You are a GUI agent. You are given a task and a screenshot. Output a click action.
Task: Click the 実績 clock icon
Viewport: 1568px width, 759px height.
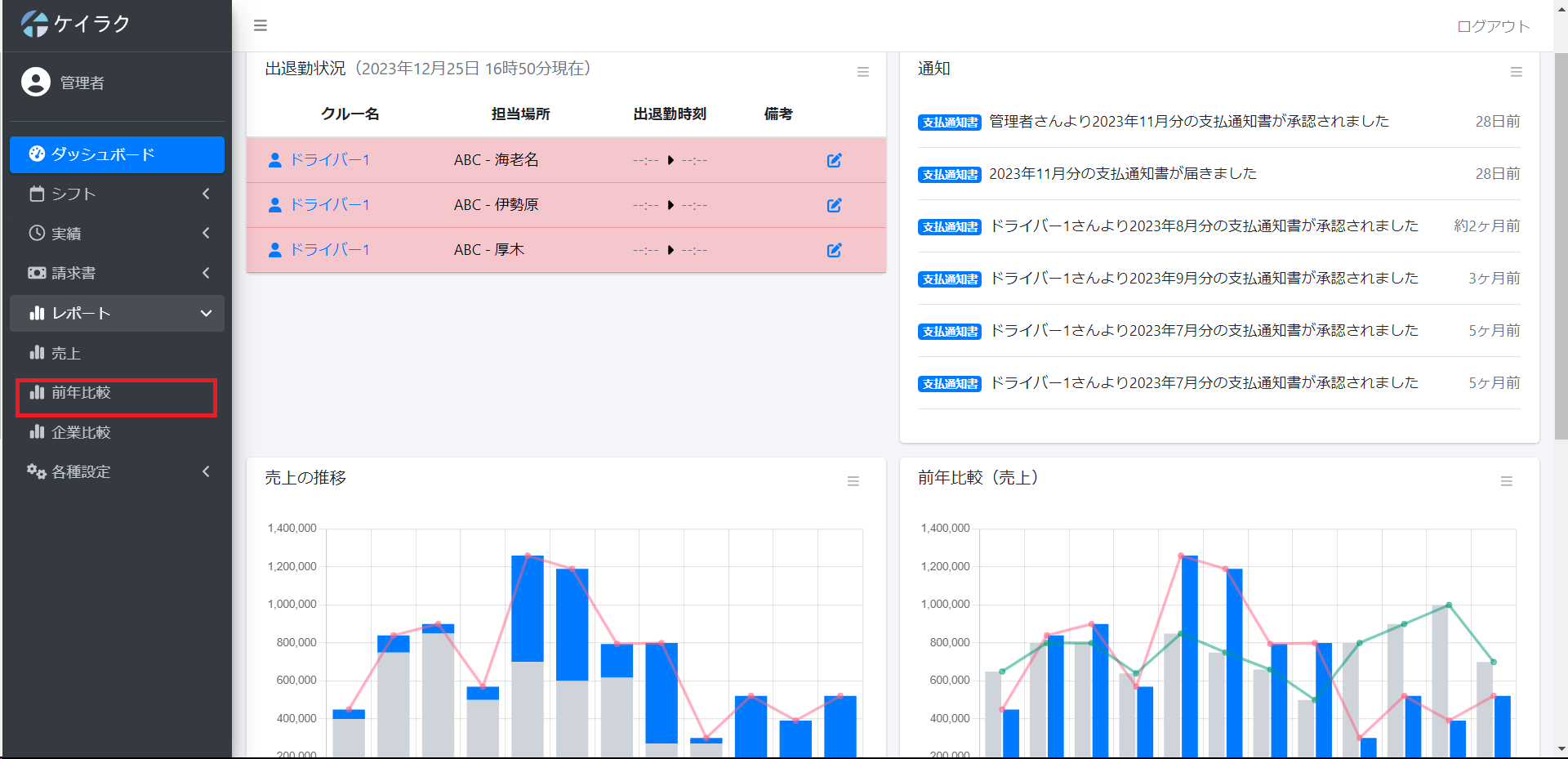pyautogui.click(x=37, y=233)
